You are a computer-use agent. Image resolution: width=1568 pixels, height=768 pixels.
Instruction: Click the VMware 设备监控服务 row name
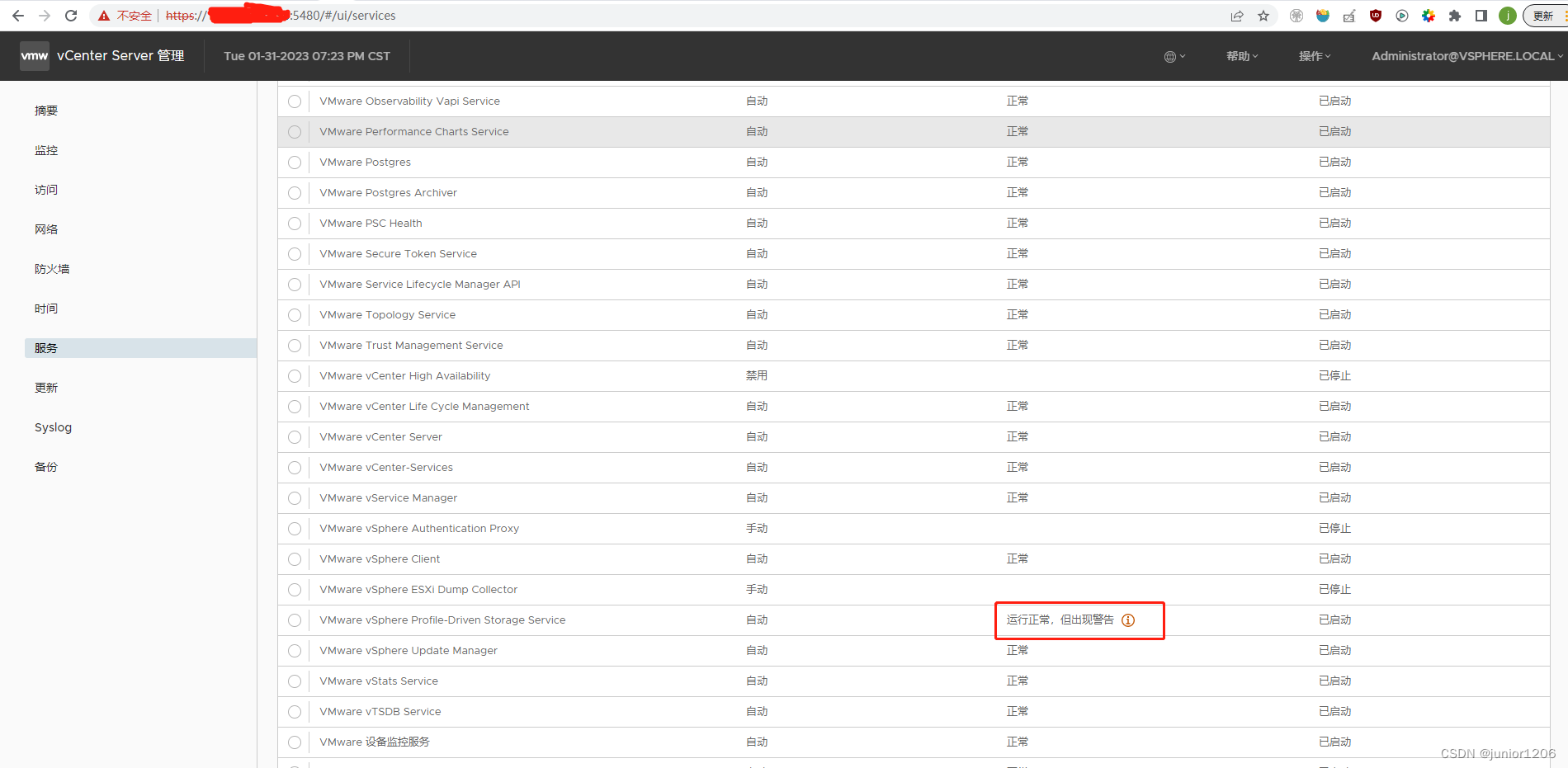pyautogui.click(x=375, y=742)
